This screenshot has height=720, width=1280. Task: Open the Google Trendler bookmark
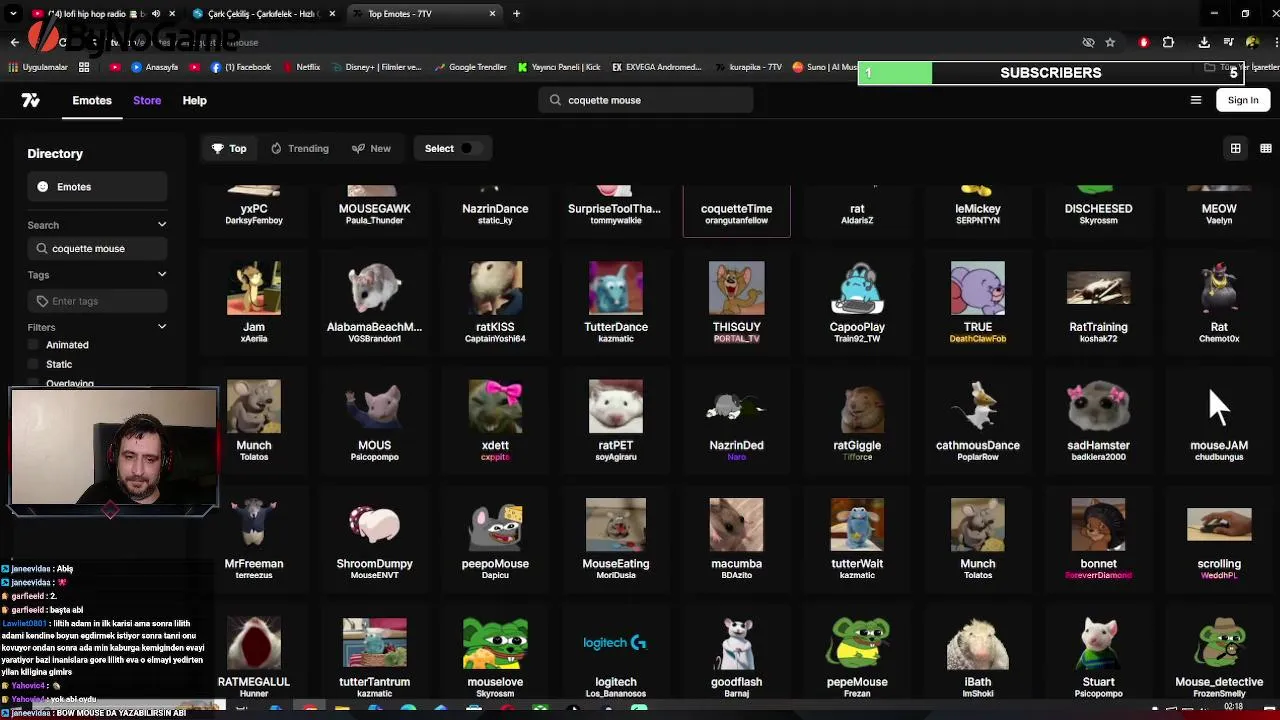pos(470,67)
